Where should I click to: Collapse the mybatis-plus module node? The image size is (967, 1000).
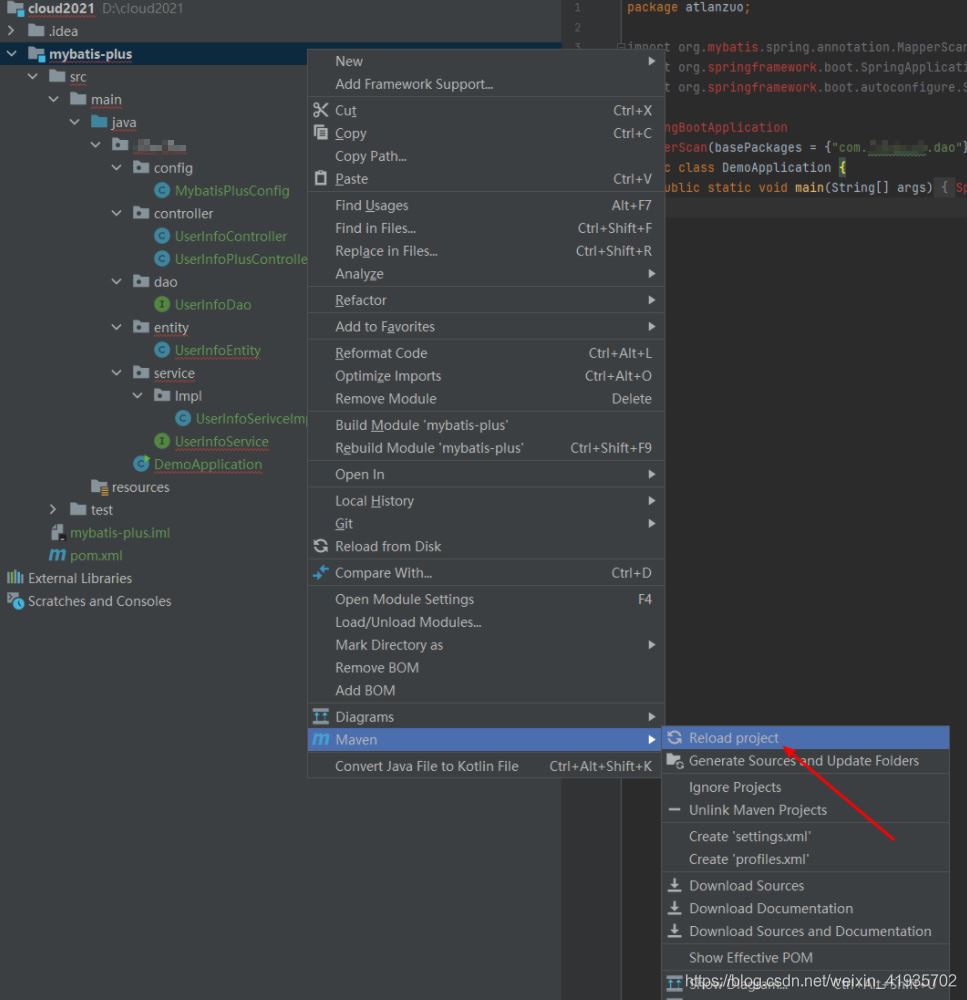tap(12, 54)
